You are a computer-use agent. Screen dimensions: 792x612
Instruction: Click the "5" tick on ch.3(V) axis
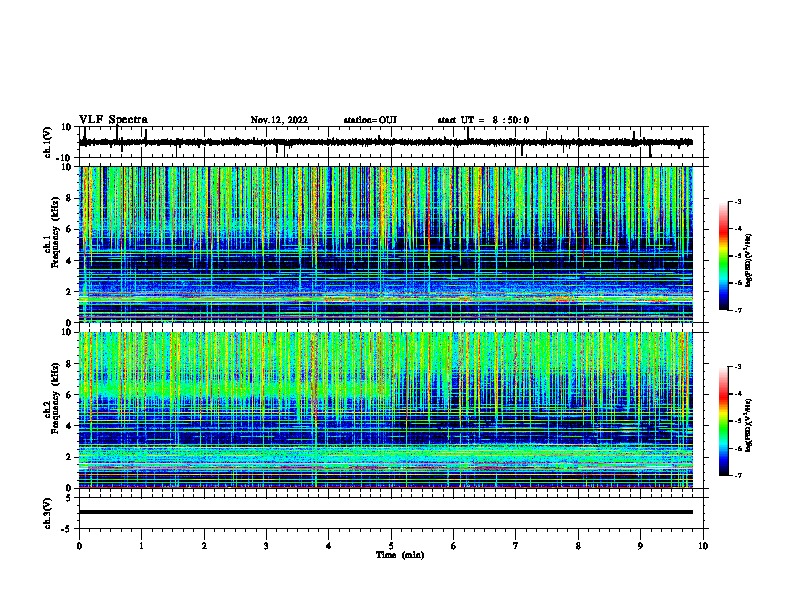[x=70, y=498]
